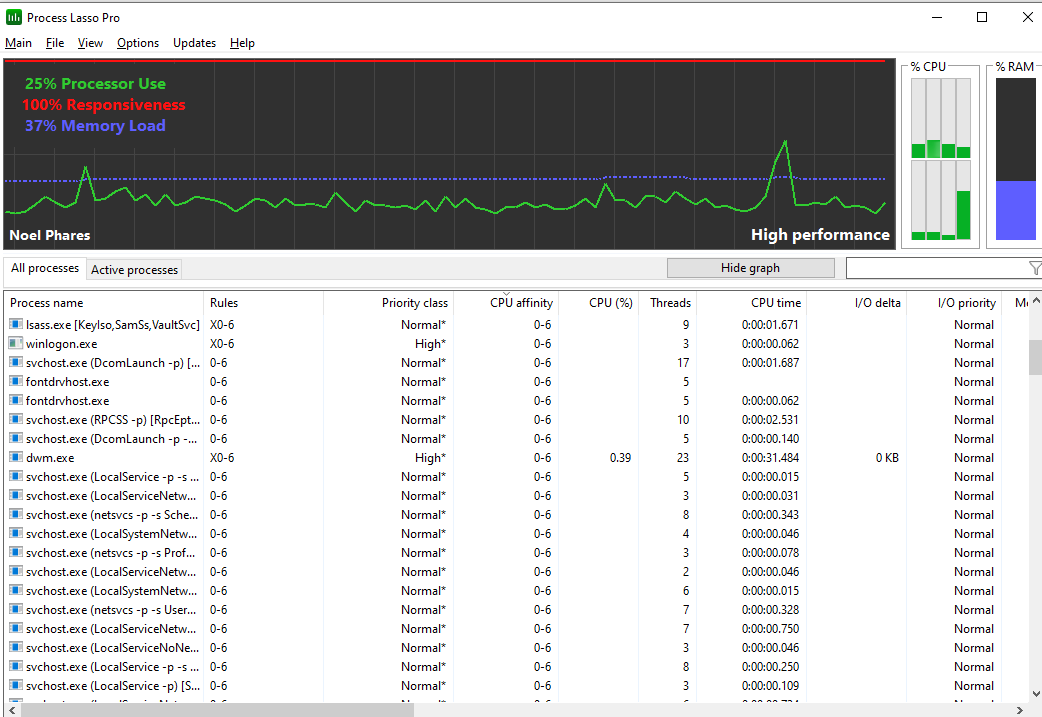Viewport: 1042px width, 717px height.
Task: Open the Options menu
Action: click(138, 43)
